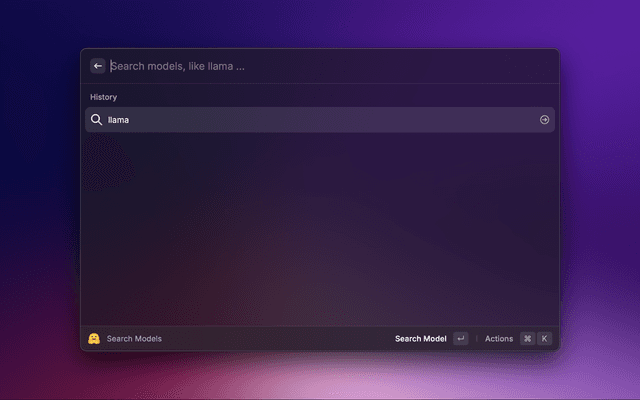640x400 pixels.
Task: Click the magnifying glass icon beside llama
Action: pyautogui.click(x=97, y=120)
